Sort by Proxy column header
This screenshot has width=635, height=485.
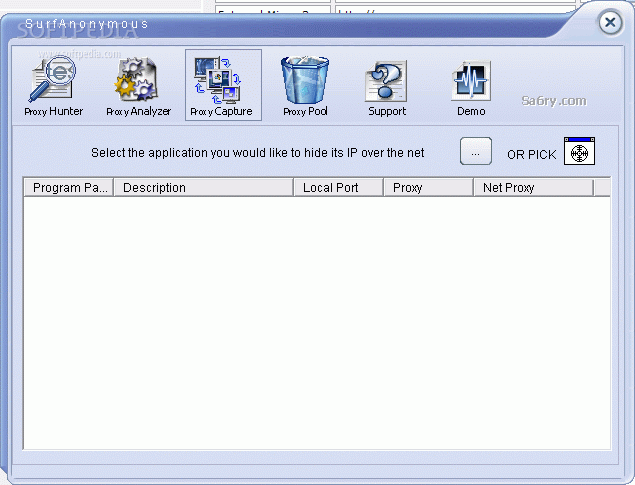[428, 188]
